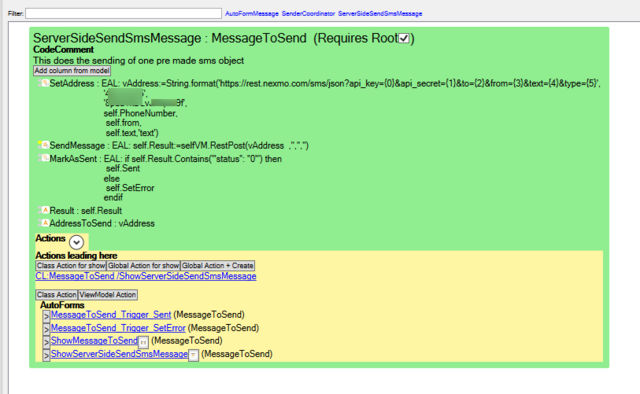
Task: Open the MessageToSend_Trigger_Sent link
Action: pos(111,315)
